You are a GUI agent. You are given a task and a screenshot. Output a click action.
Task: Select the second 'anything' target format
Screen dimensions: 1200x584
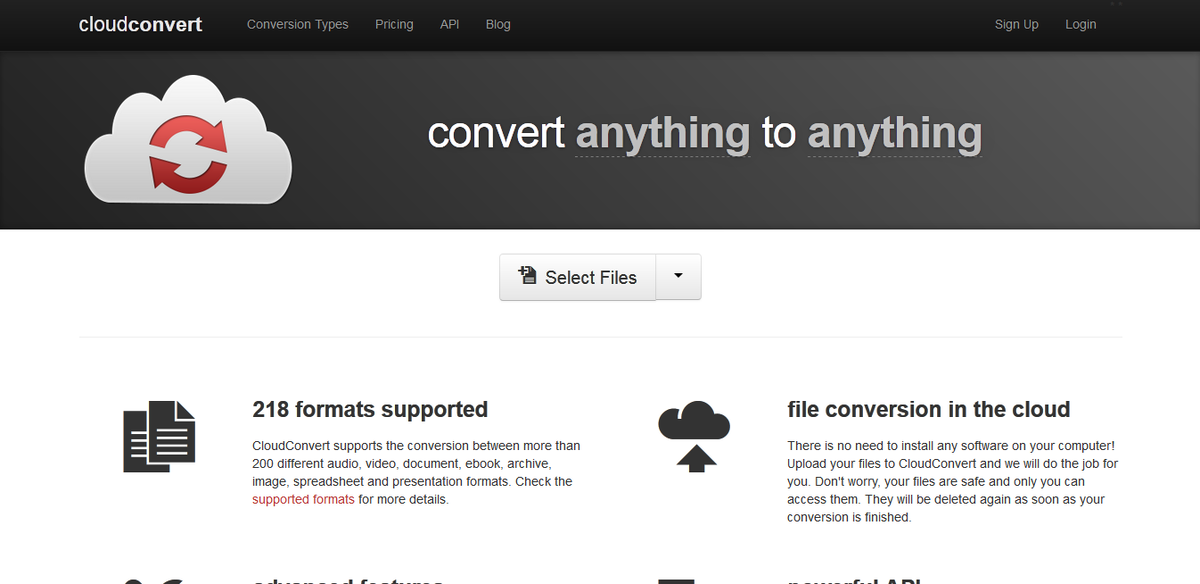click(894, 134)
